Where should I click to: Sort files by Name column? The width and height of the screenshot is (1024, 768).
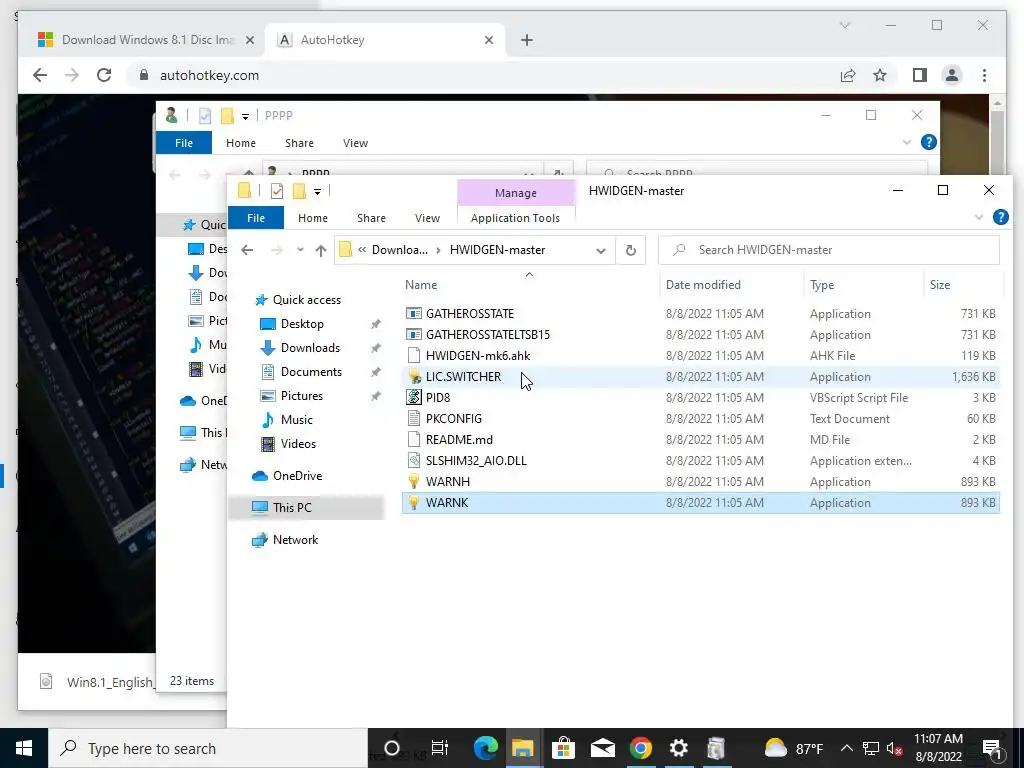pos(421,285)
